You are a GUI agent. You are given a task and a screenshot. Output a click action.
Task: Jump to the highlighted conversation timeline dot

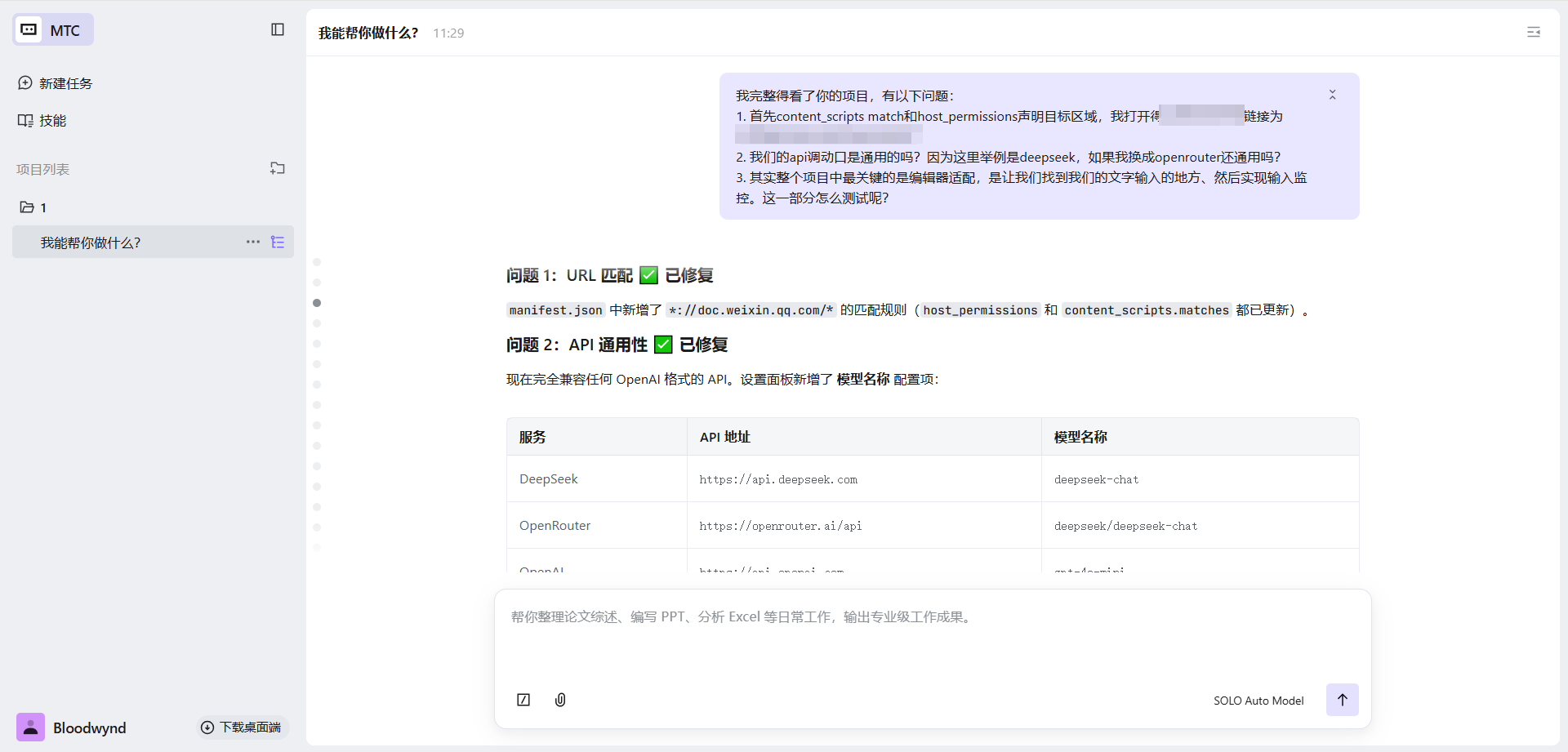[x=317, y=303]
